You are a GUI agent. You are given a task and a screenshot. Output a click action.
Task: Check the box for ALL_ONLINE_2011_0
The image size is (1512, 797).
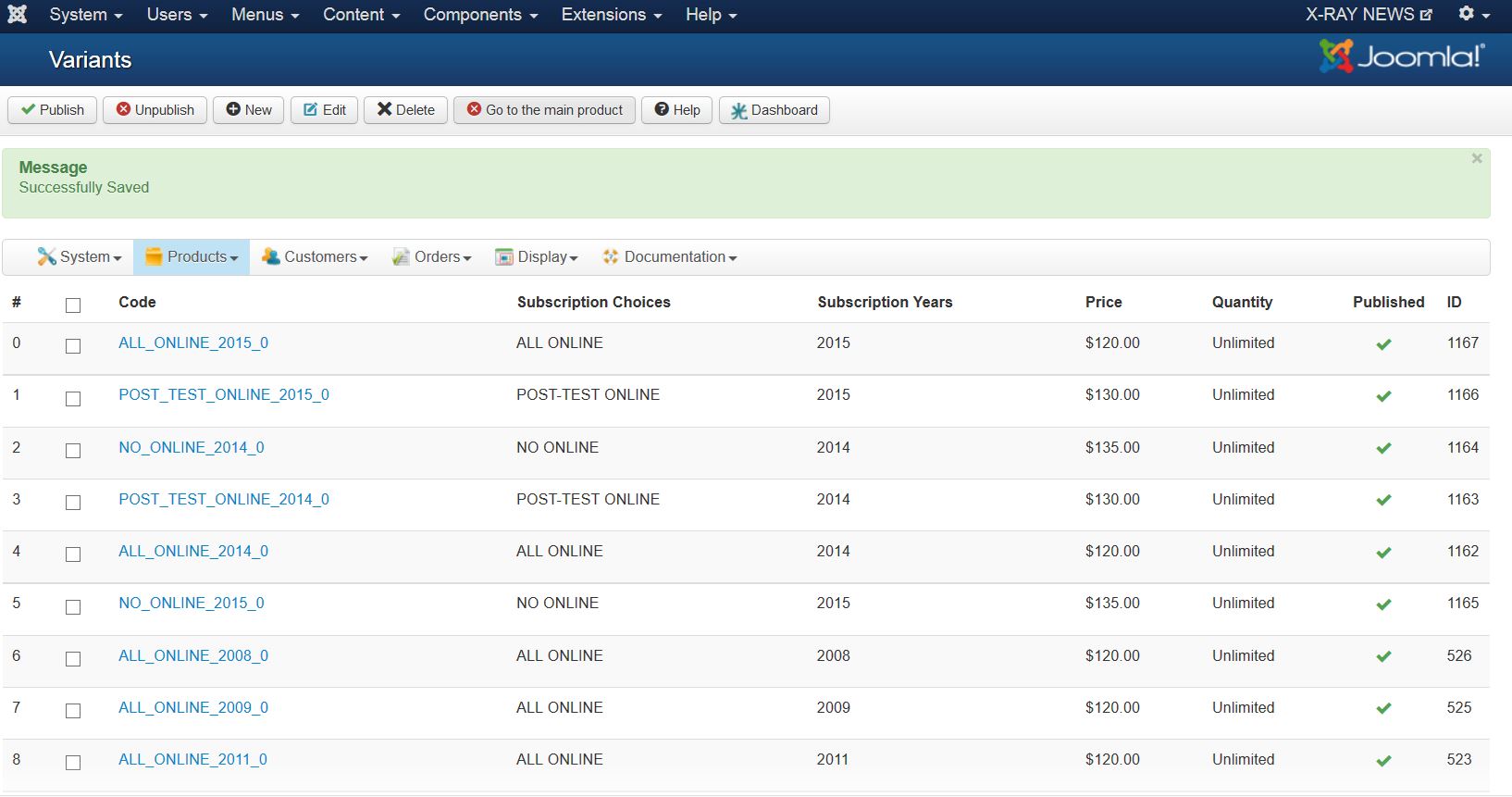tap(73, 763)
